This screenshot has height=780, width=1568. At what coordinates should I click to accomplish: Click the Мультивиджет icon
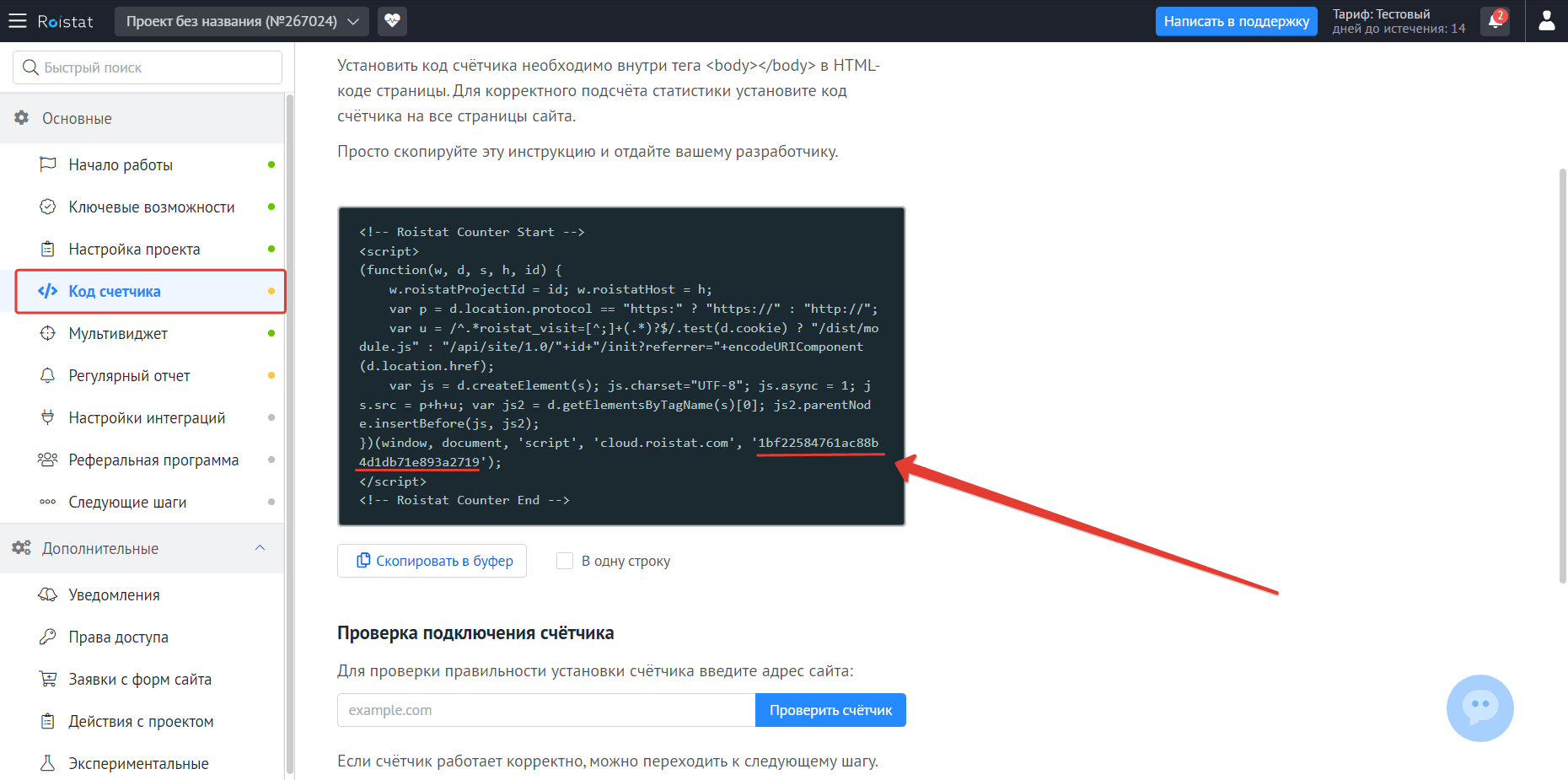[48, 333]
